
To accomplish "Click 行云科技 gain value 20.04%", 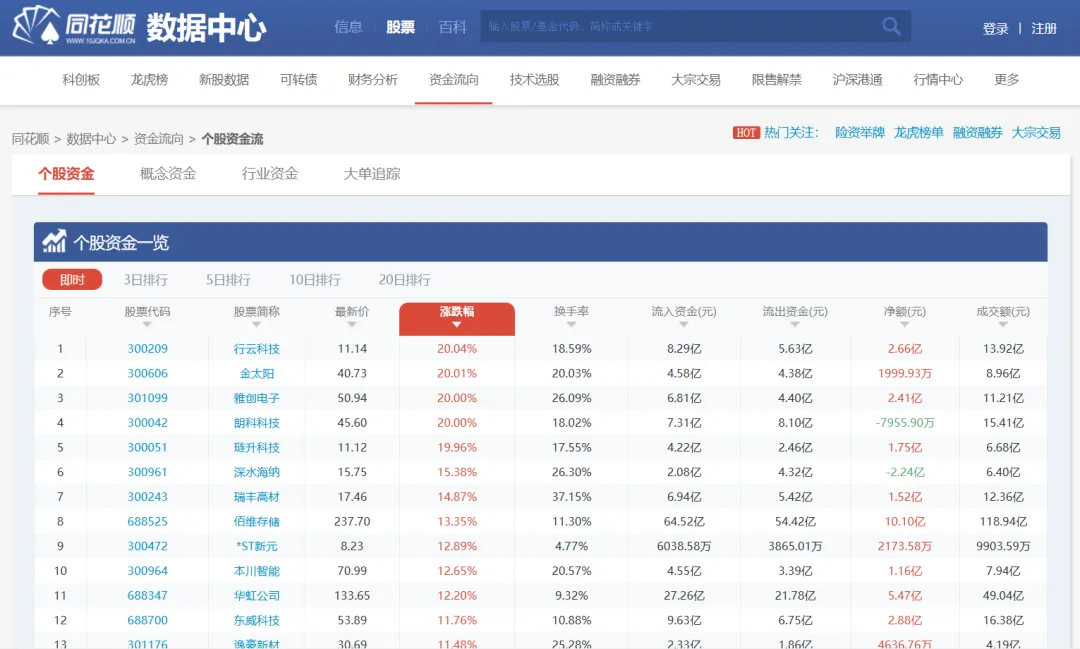I will 457,349.
